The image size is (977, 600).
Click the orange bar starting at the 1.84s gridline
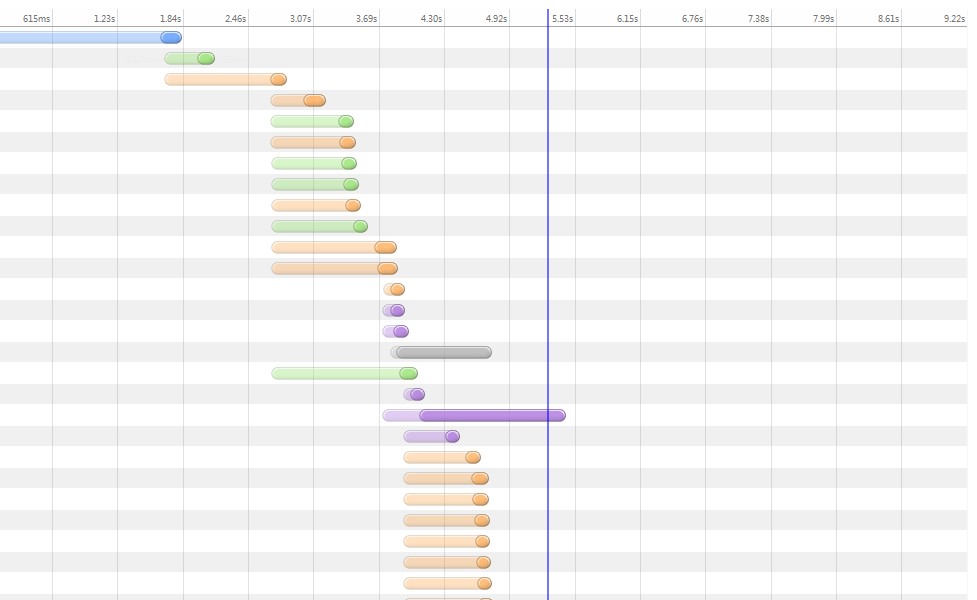226,80
